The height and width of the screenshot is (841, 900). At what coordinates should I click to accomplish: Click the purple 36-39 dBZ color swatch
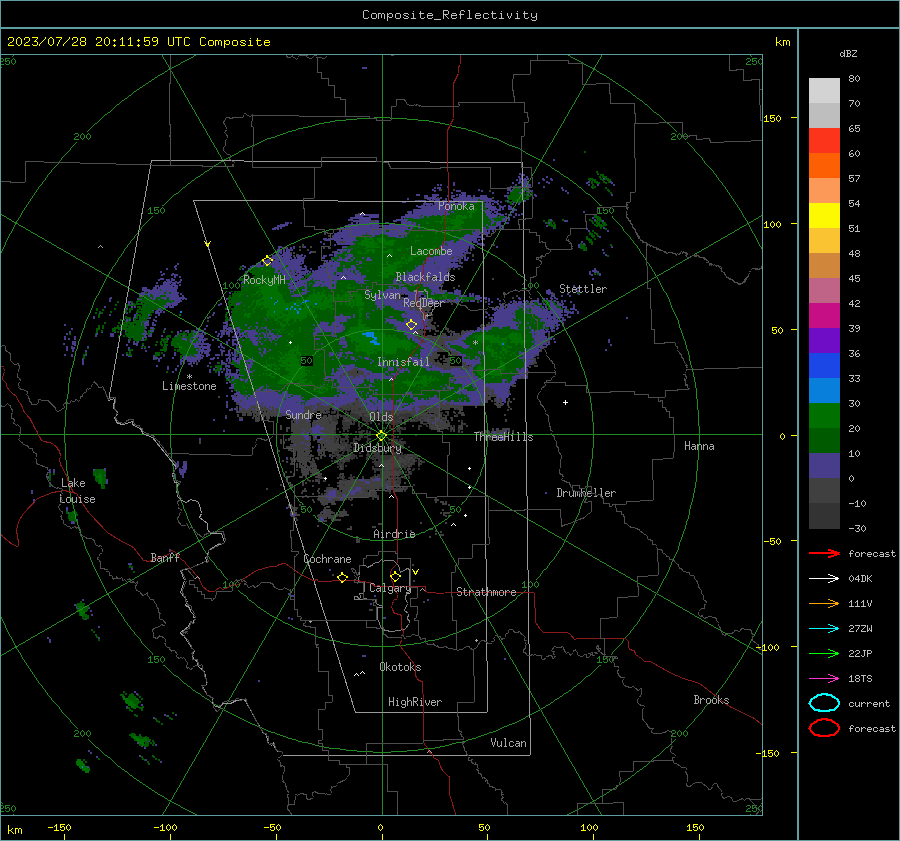click(824, 341)
